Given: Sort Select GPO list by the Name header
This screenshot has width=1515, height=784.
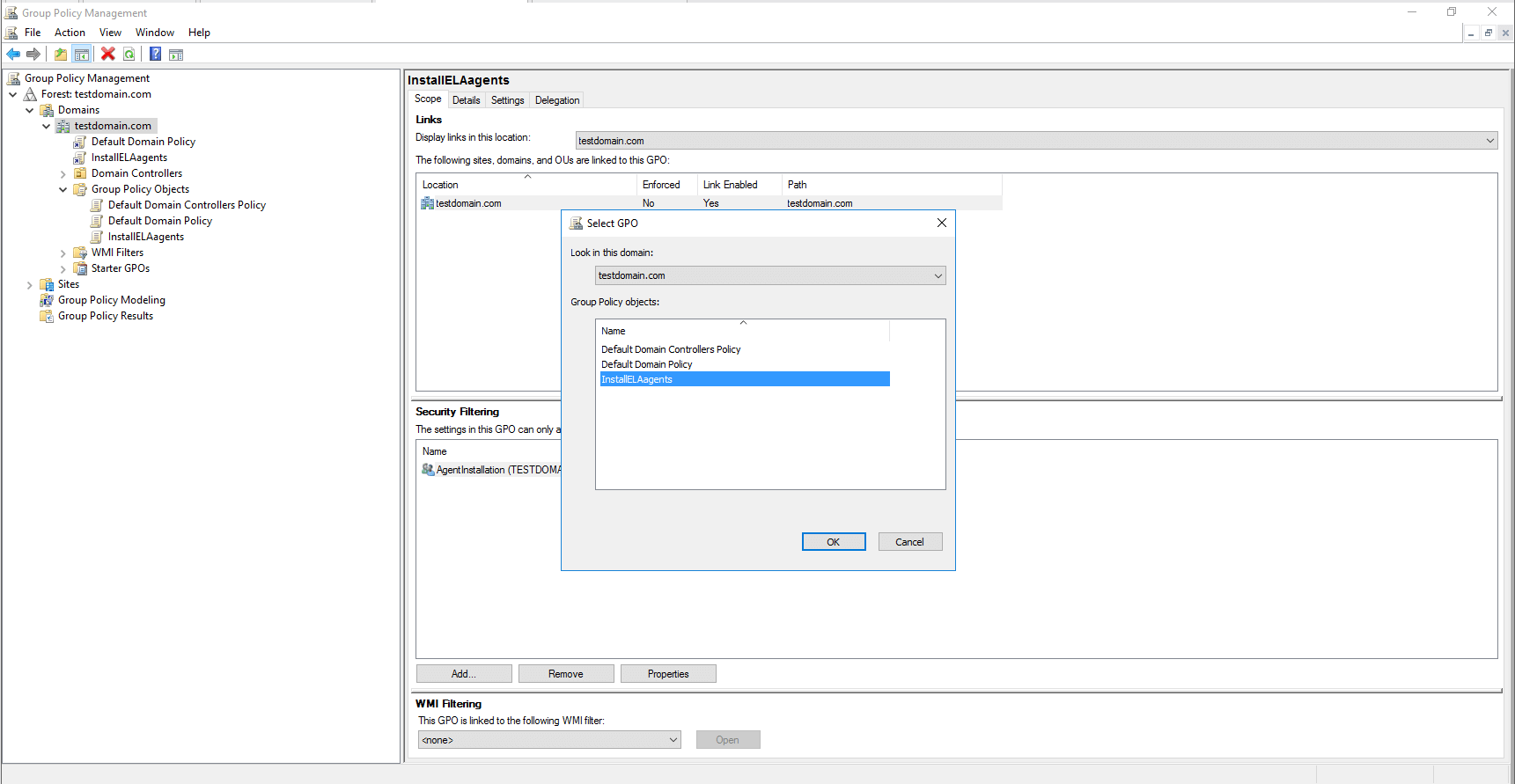Looking at the screenshot, I should (744, 331).
